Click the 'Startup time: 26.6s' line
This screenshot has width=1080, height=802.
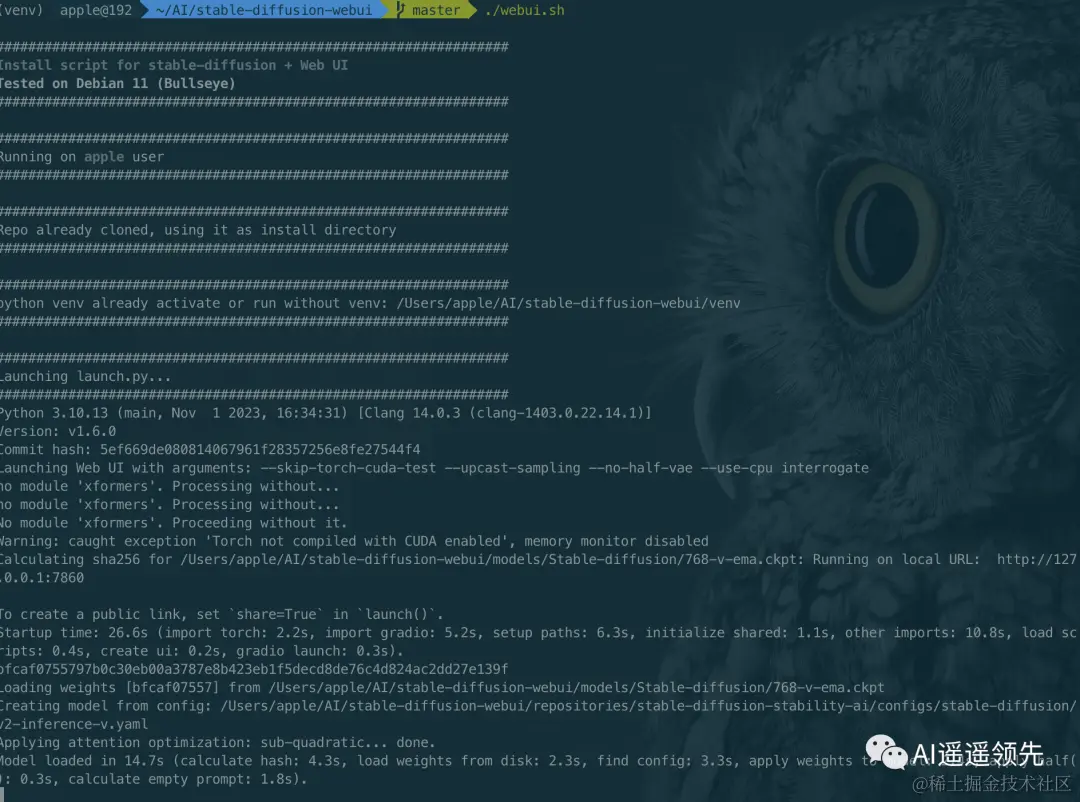click(539, 633)
